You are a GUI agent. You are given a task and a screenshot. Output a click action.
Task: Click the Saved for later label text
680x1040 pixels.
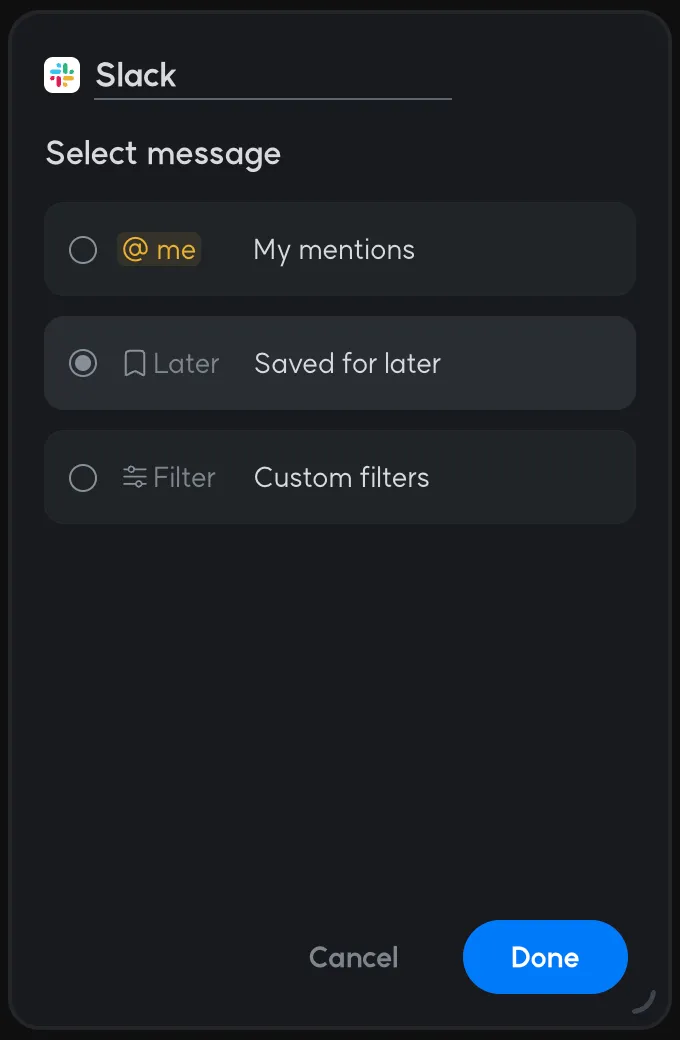point(347,363)
